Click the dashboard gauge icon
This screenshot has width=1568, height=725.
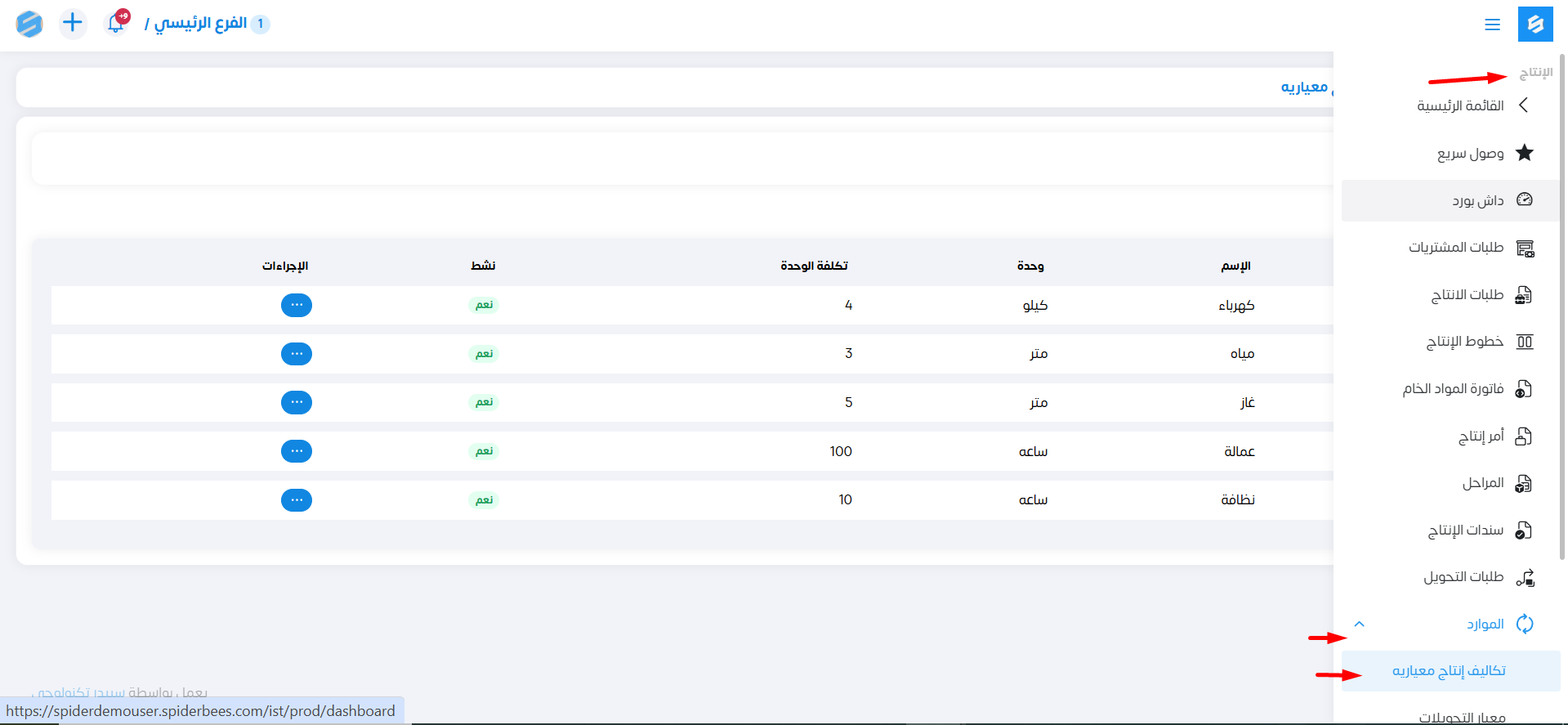1524,200
